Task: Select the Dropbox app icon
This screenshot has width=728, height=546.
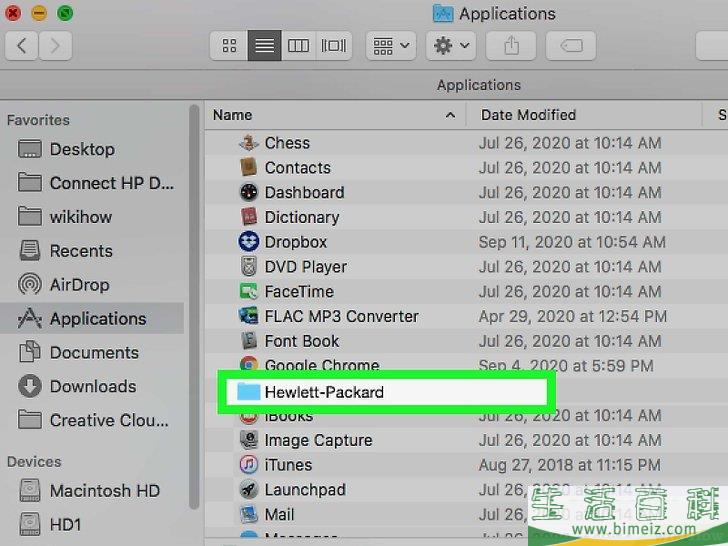Action: point(248,241)
